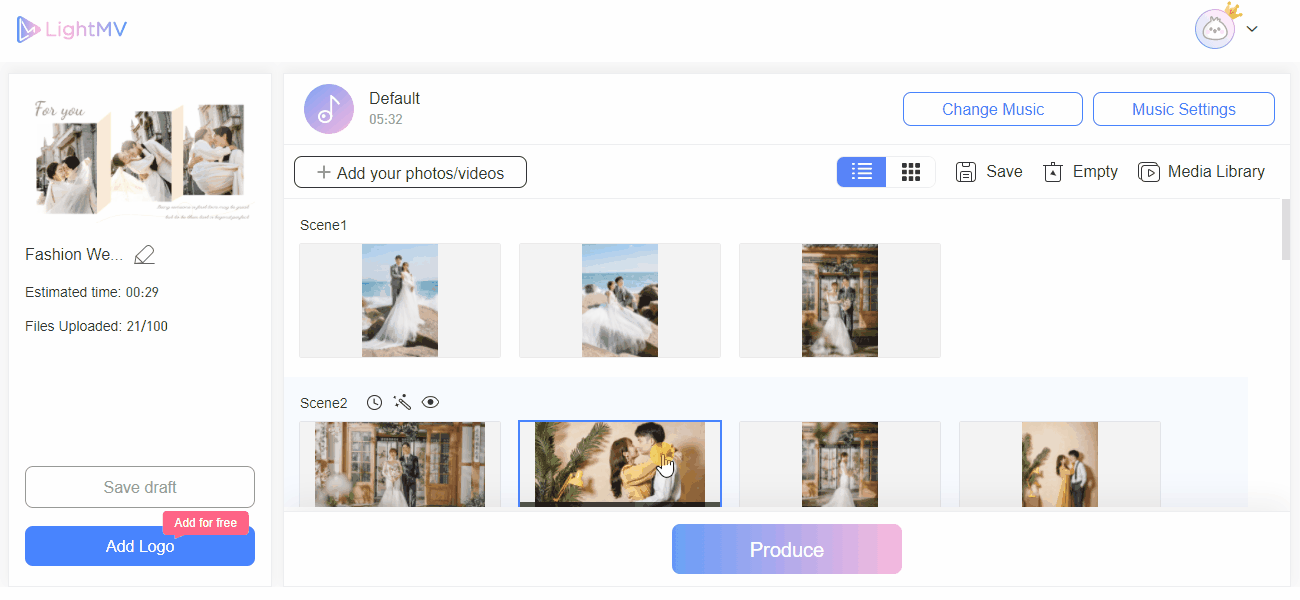Set Scene2 duration using the clock icon
Image resolution: width=1300 pixels, height=600 pixels.
point(374,402)
